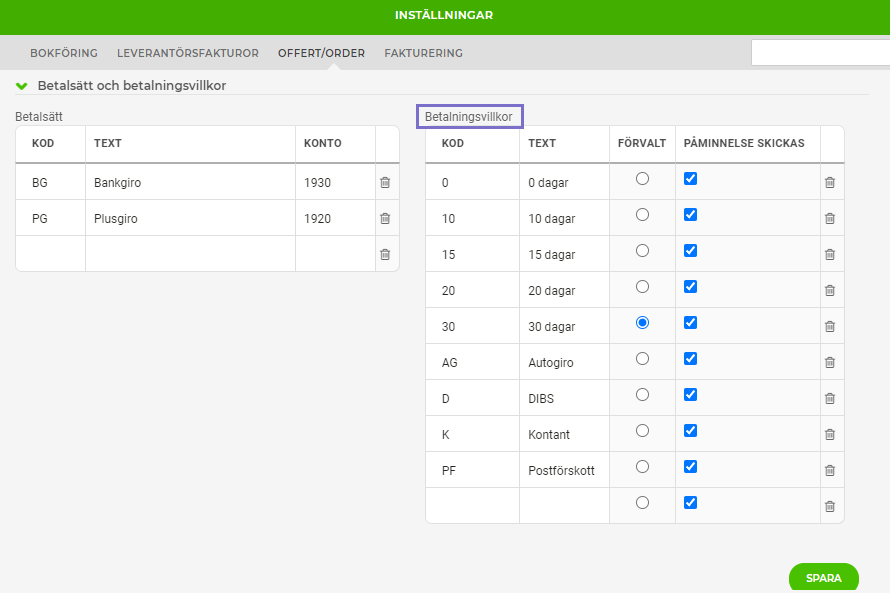Collapse Betalsätt och betalningsvillkor section
Image resolution: width=890 pixels, height=593 pixels.
pyautogui.click(x=22, y=86)
